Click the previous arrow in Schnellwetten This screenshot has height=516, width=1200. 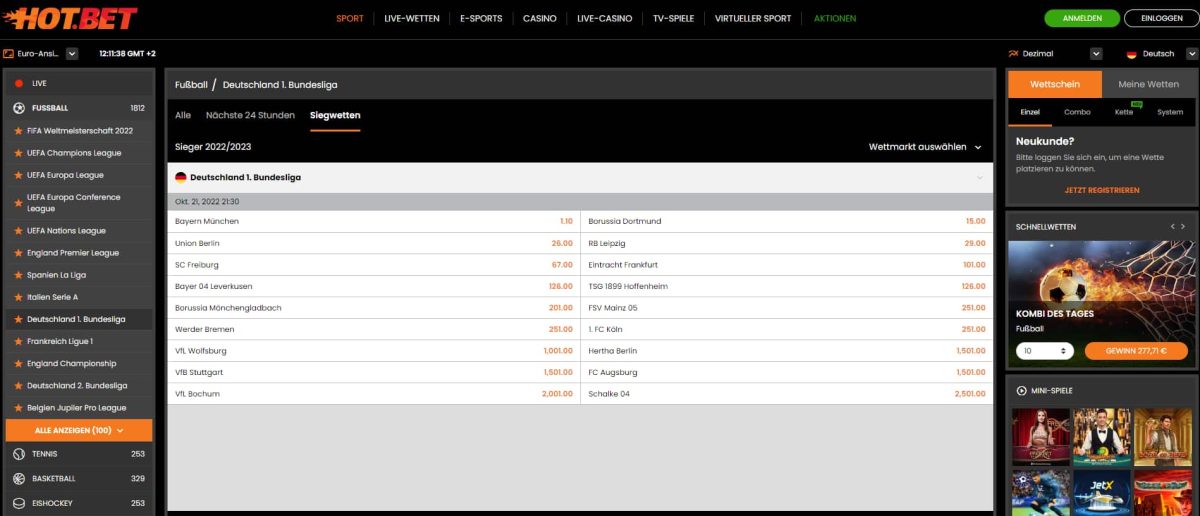click(1173, 227)
